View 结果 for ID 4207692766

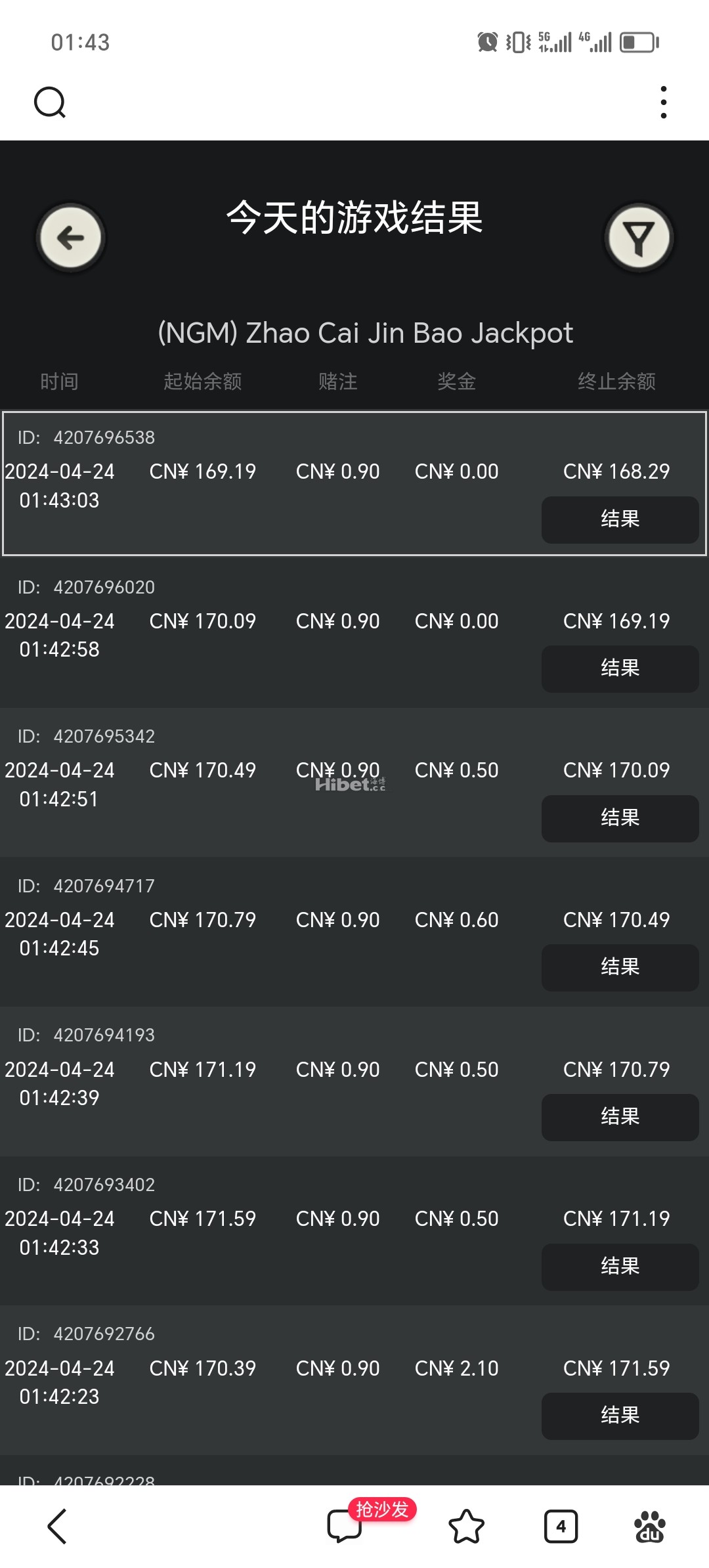coord(620,1416)
